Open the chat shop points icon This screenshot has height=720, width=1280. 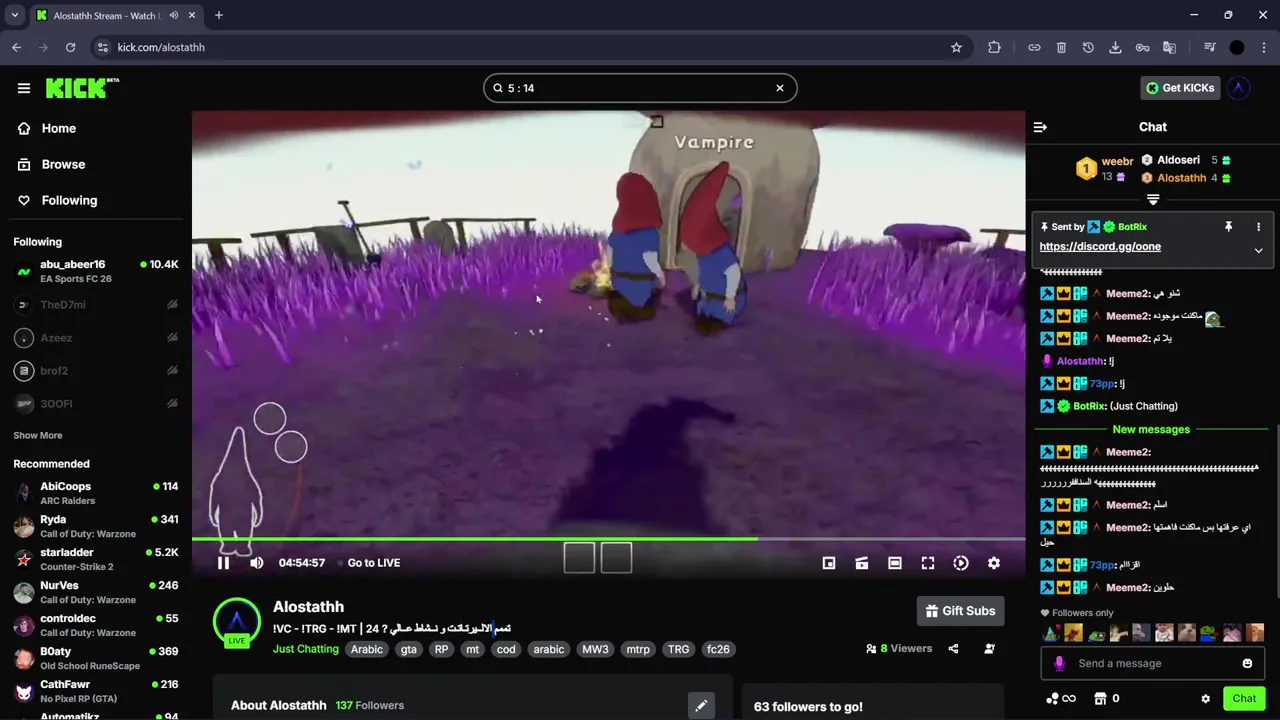click(1100, 699)
